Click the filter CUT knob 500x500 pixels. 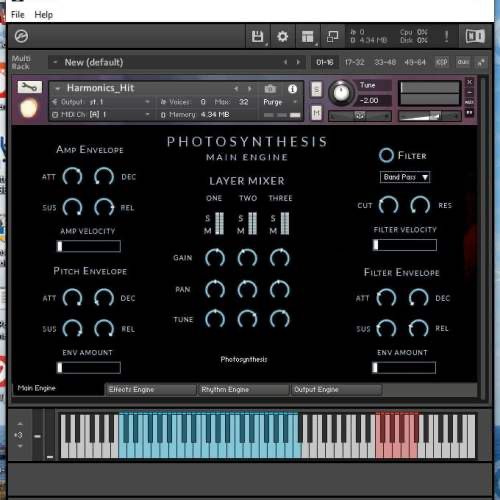click(388, 205)
